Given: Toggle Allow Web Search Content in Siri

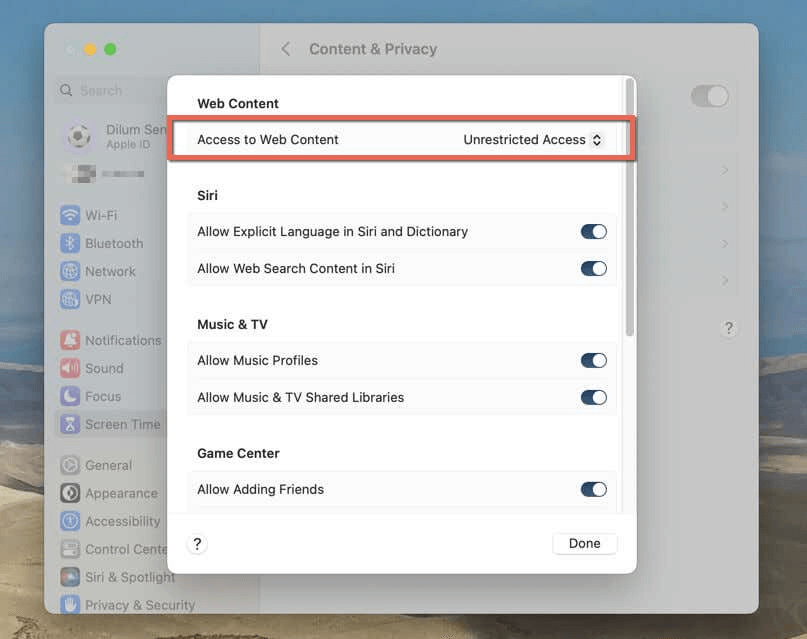Looking at the screenshot, I should tap(593, 268).
